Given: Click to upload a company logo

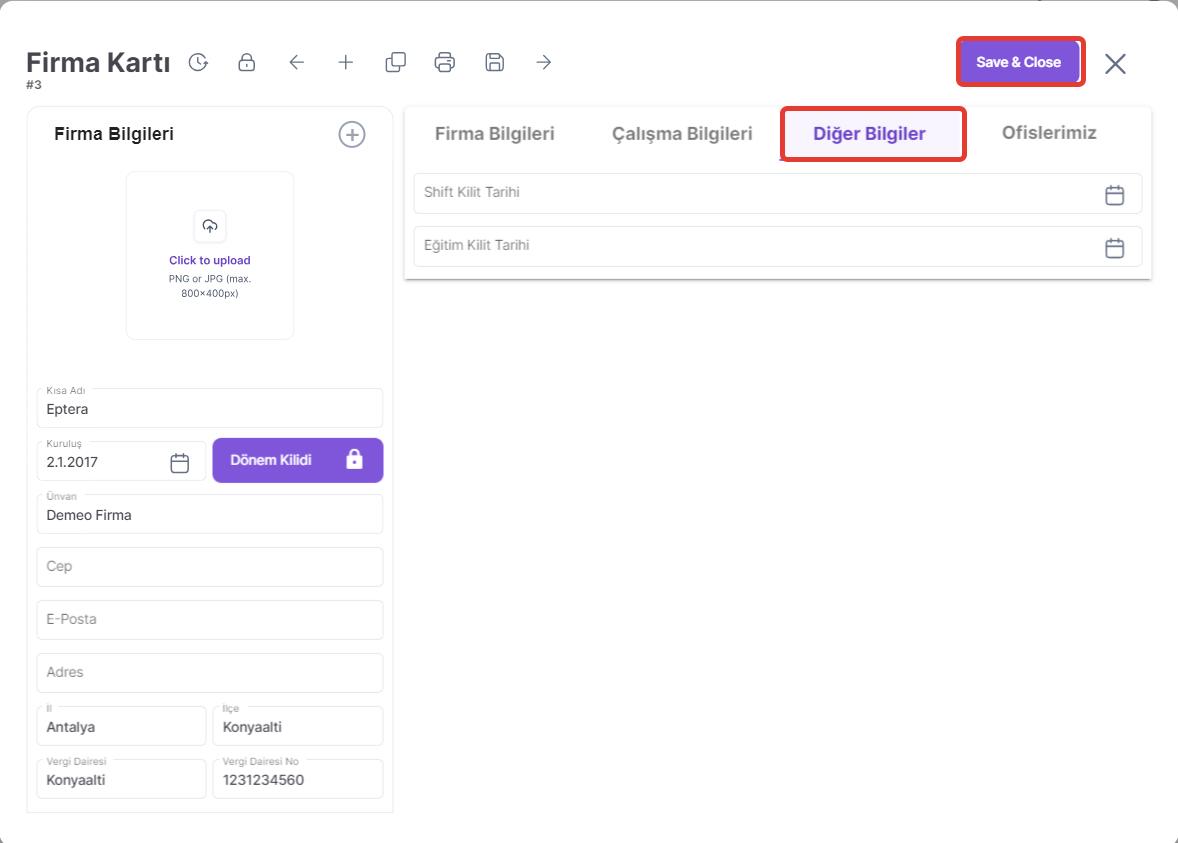Looking at the screenshot, I should coord(210,255).
